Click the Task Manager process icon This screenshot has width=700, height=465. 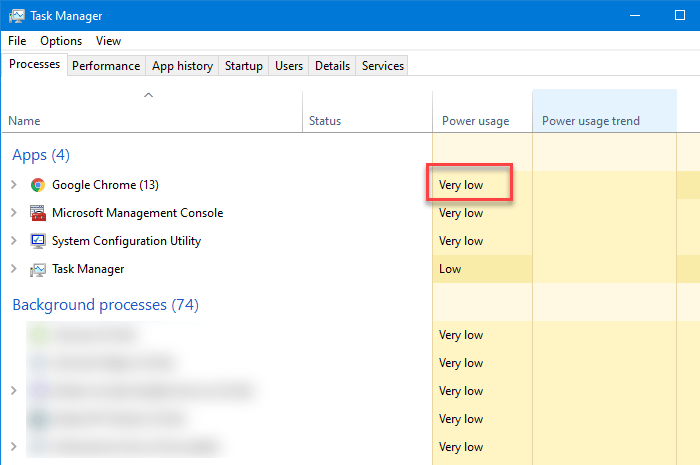(38, 269)
